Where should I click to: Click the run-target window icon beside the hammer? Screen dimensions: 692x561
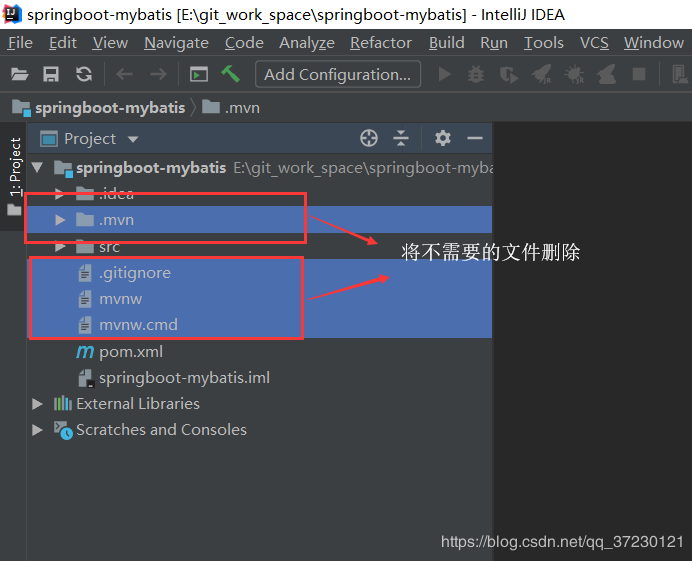click(199, 74)
